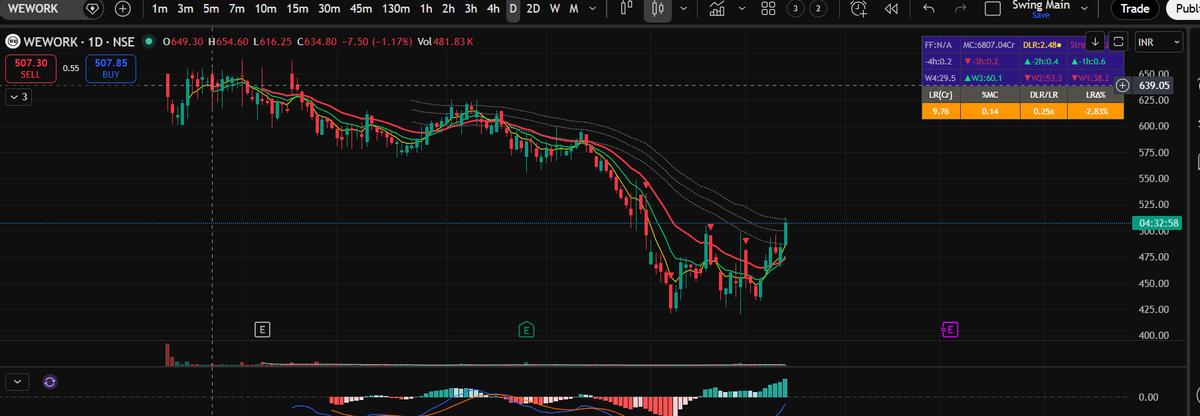
Task: Redo the last chart action
Action: (962, 9)
